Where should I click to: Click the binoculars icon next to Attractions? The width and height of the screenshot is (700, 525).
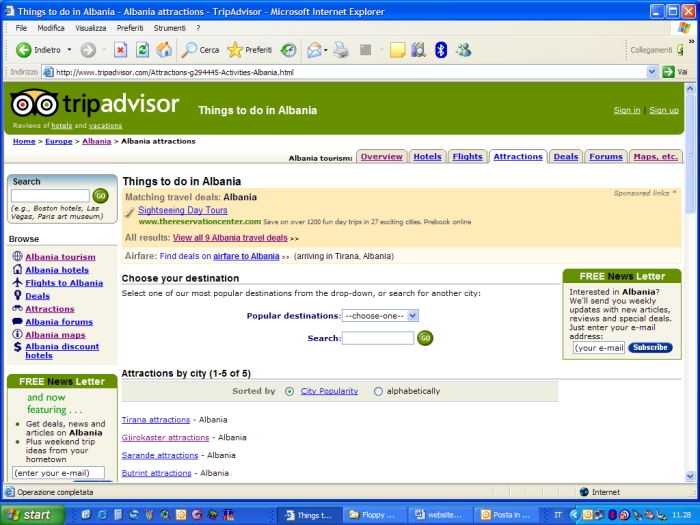17,308
